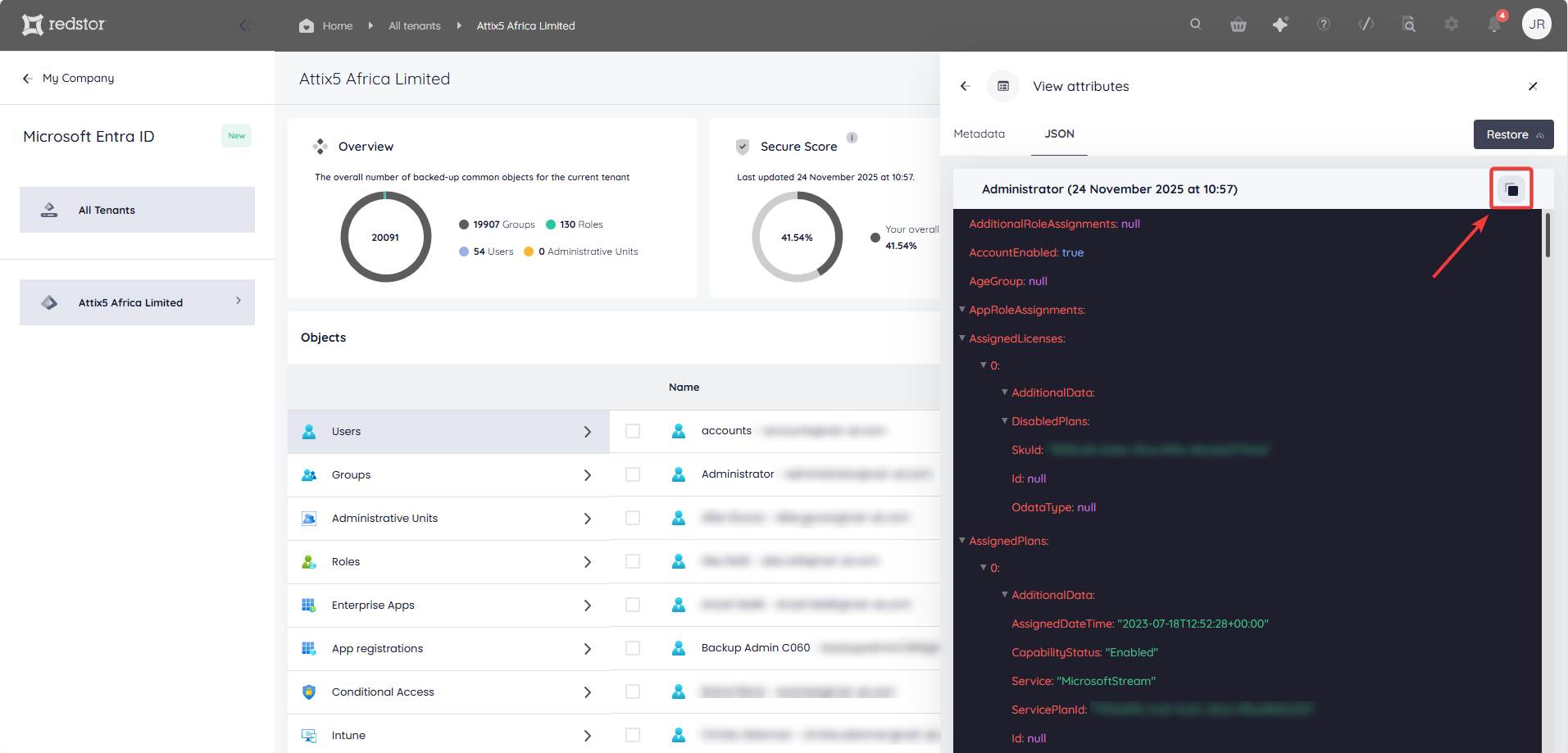Tick checkbox in Conditional Access-level row

[633, 692]
